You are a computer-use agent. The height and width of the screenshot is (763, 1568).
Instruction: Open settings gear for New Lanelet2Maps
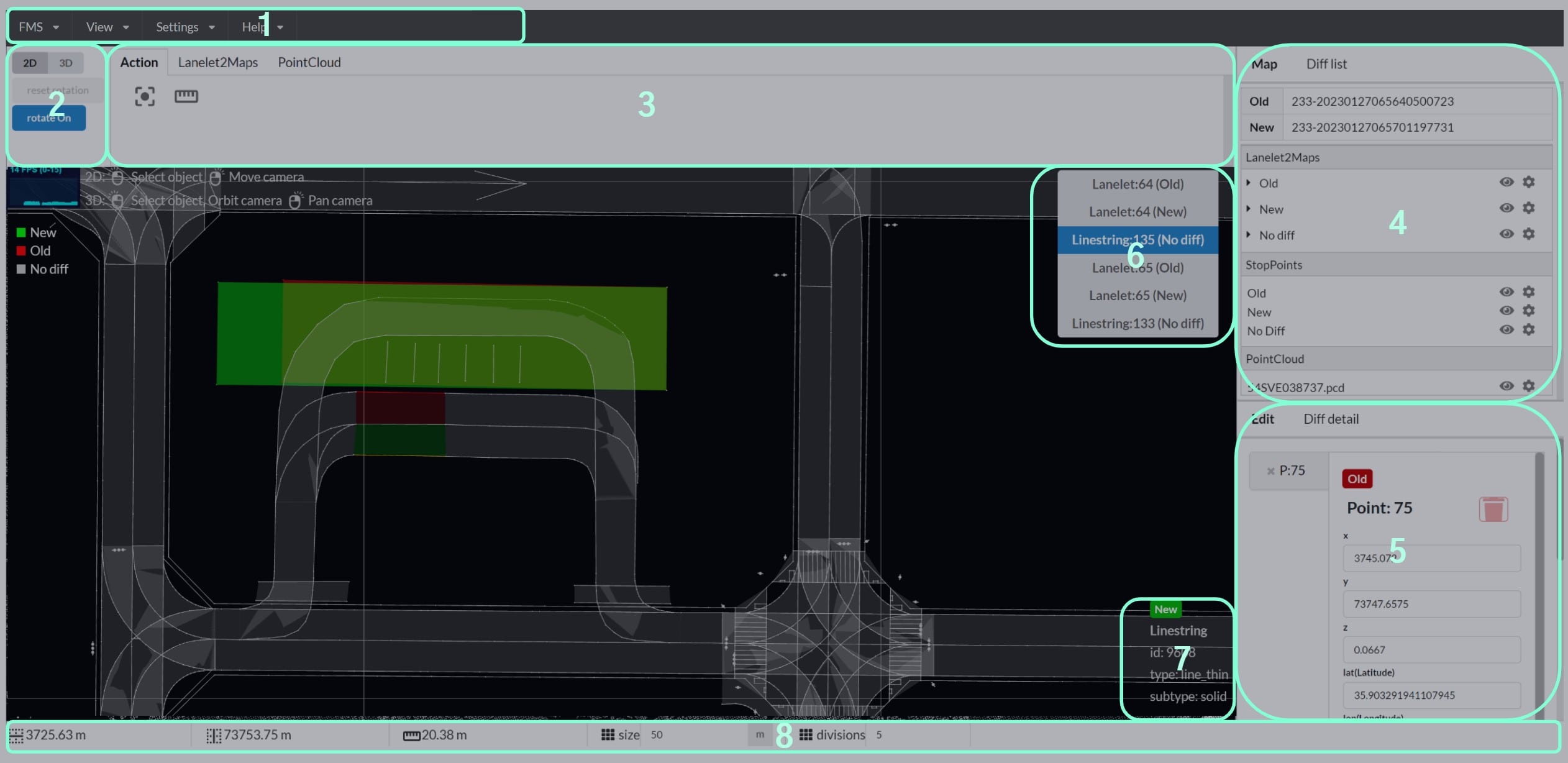point(1528,208)
